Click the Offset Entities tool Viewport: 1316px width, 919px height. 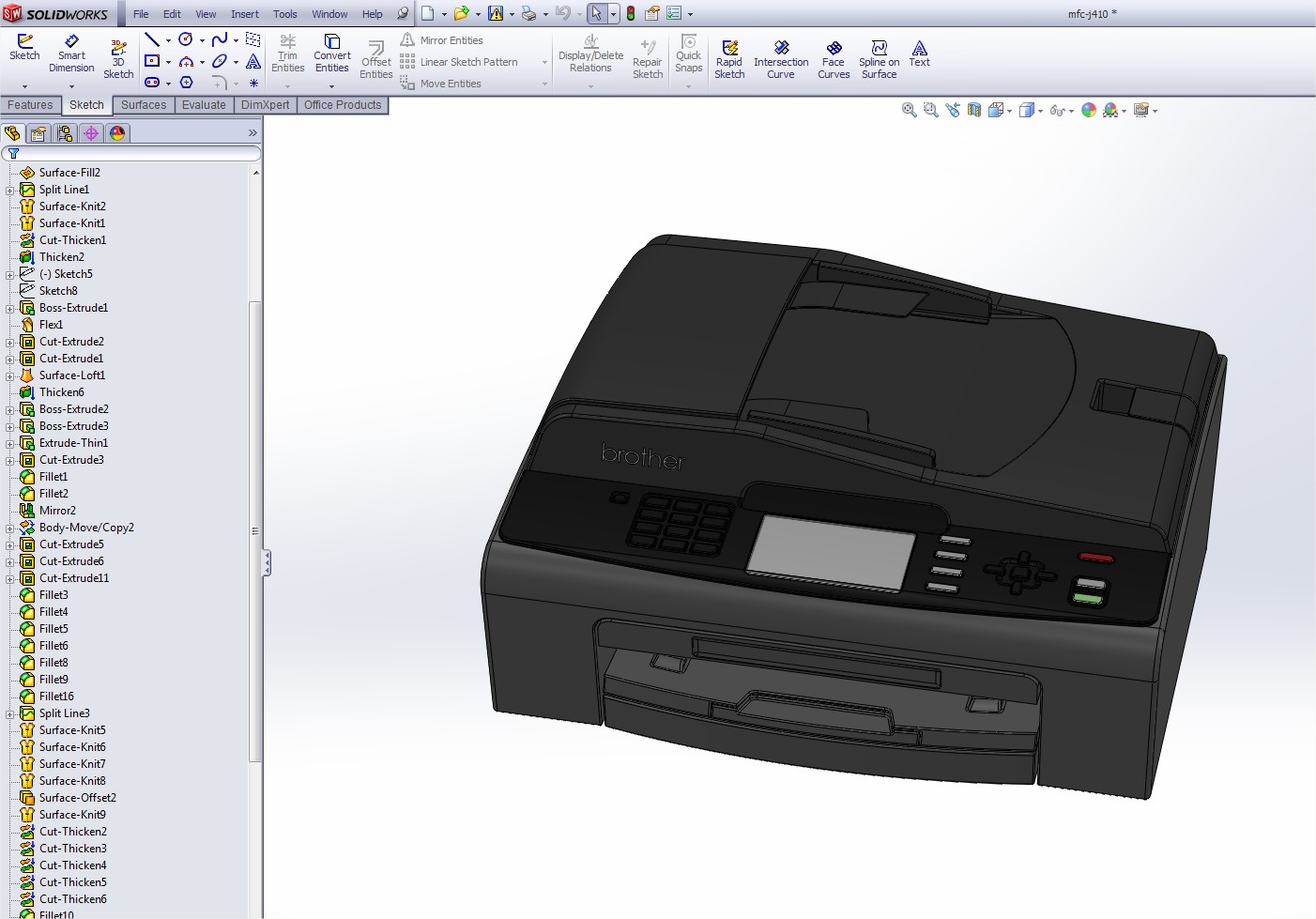376,60
